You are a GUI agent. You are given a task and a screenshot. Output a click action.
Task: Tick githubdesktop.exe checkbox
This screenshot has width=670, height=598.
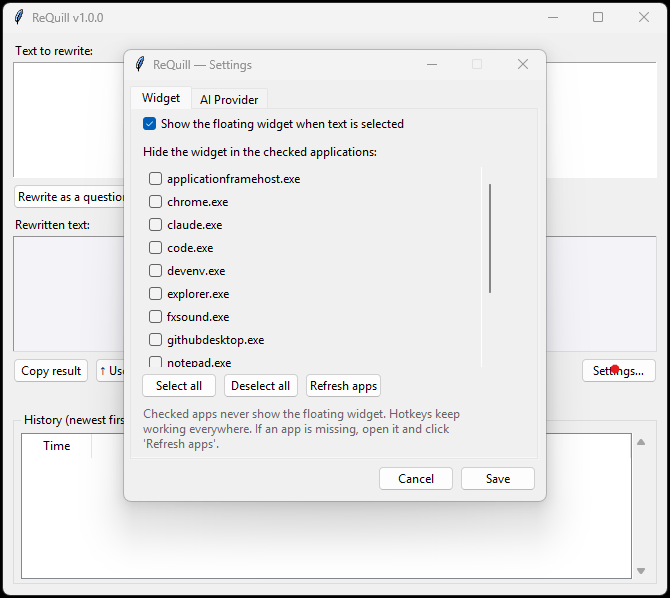pos(155,340)
